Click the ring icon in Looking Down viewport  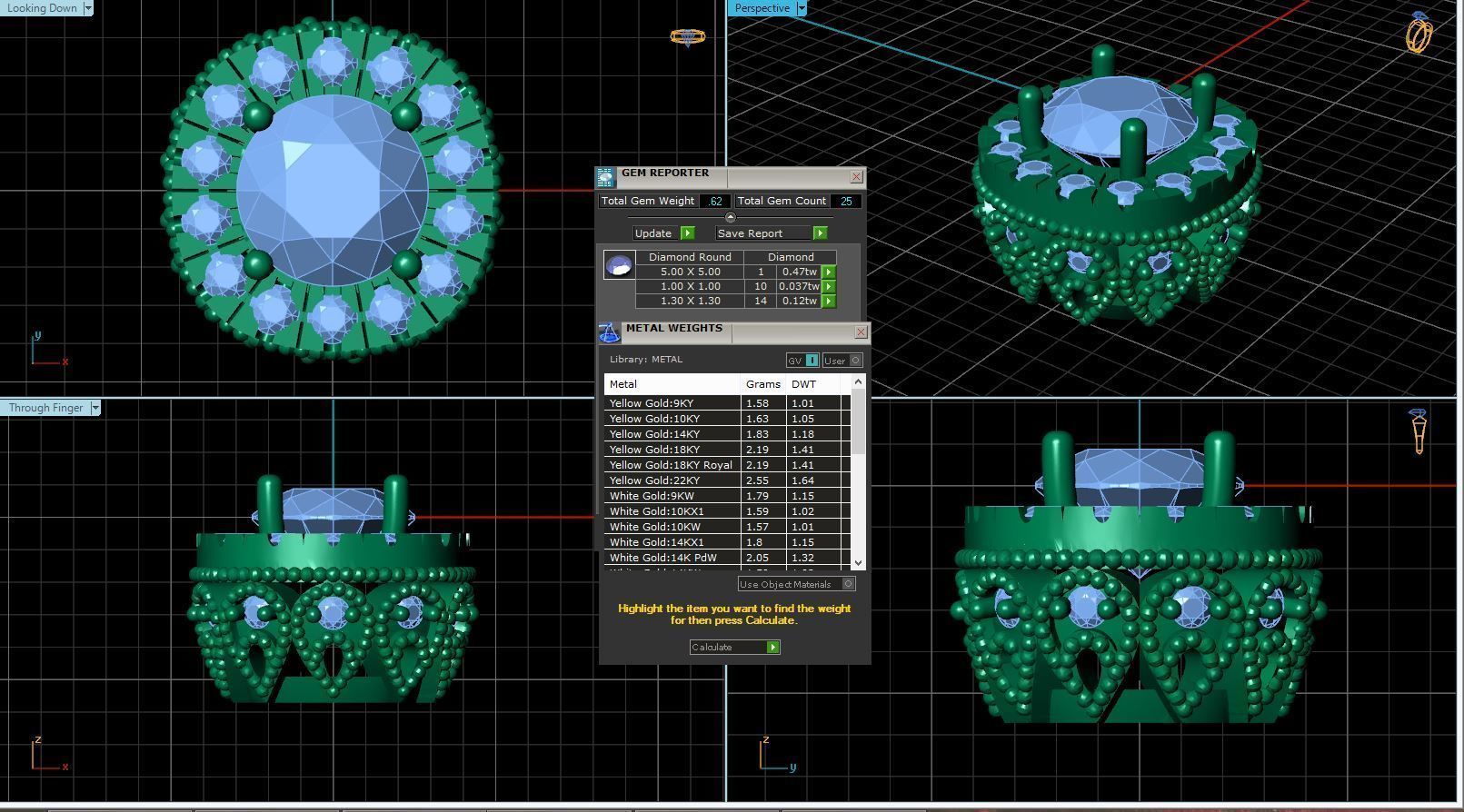[x=688, y=37]
